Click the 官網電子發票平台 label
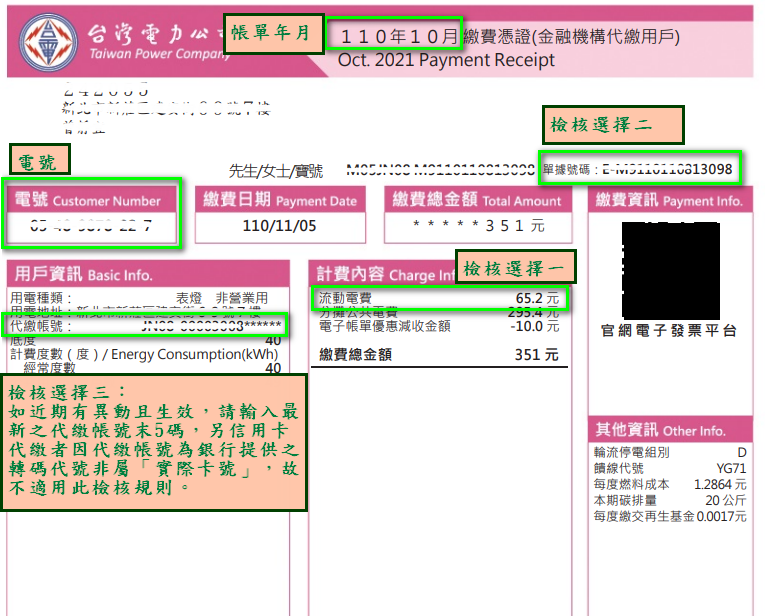The image size is (765, 616). 668,331
